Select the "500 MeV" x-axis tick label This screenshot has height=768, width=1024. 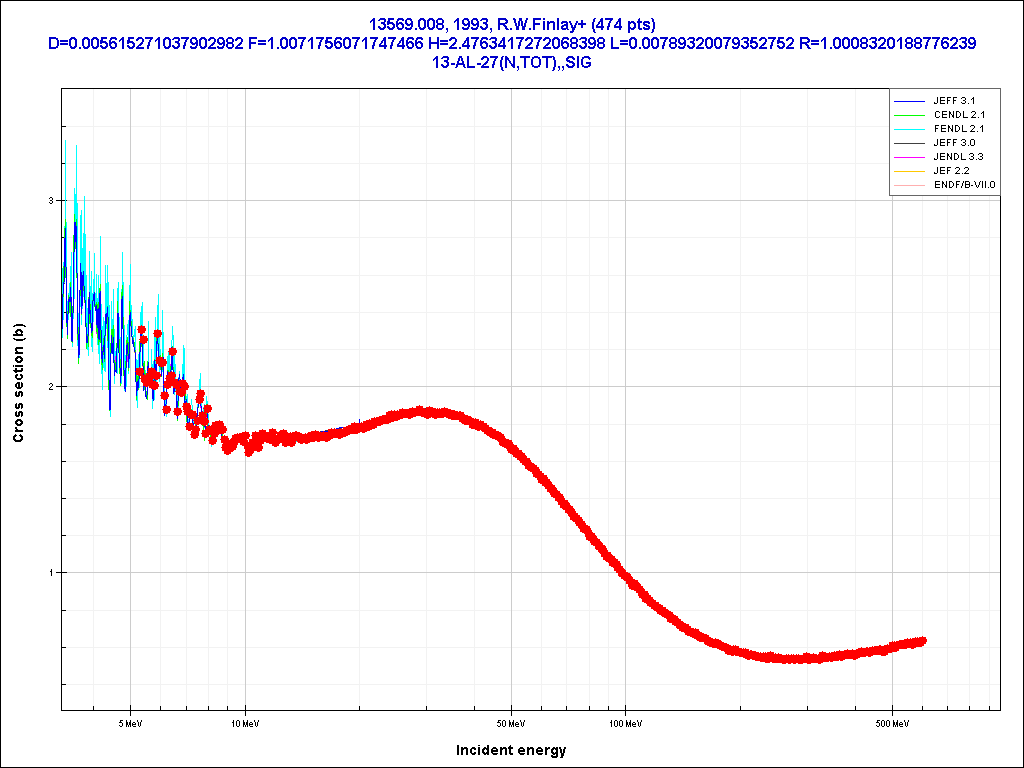point(891,722)
